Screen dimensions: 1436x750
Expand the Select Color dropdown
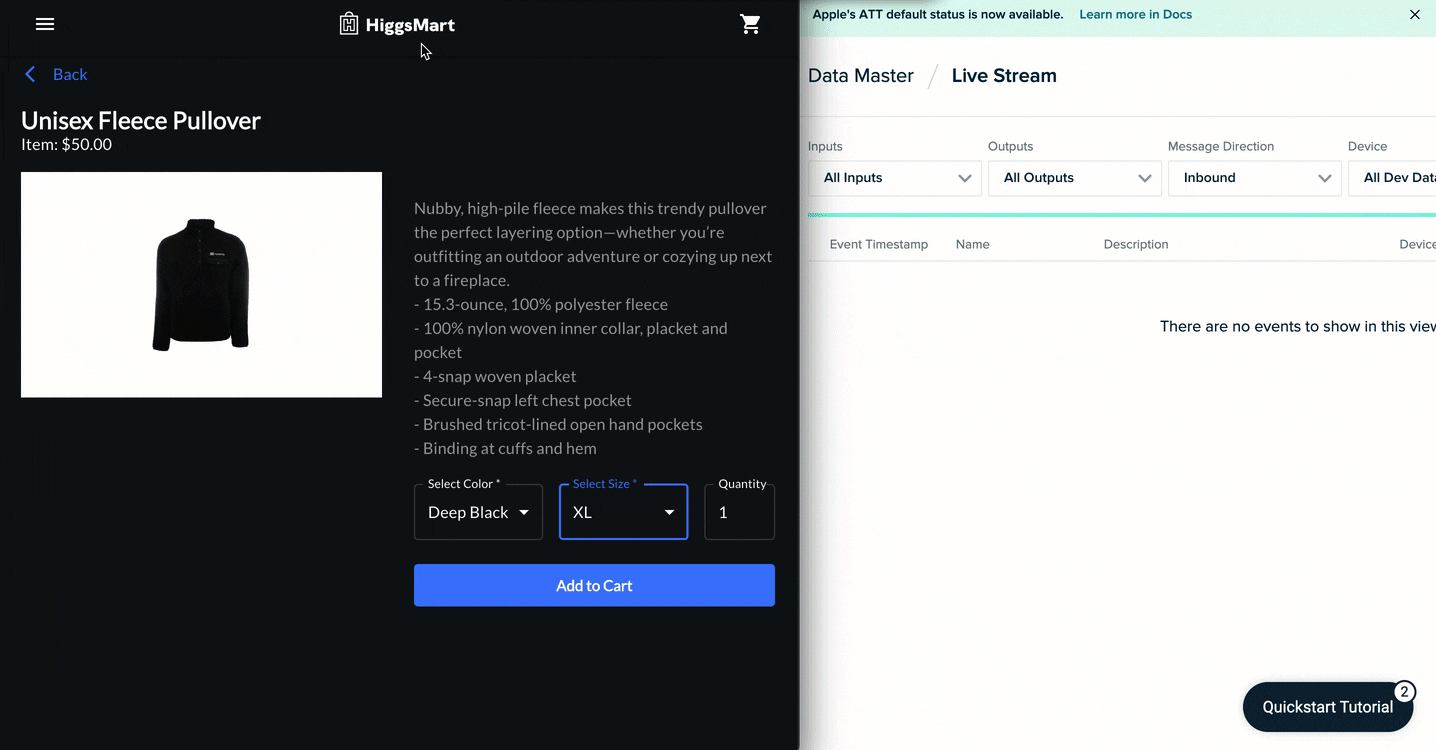(x=478, y=512)
